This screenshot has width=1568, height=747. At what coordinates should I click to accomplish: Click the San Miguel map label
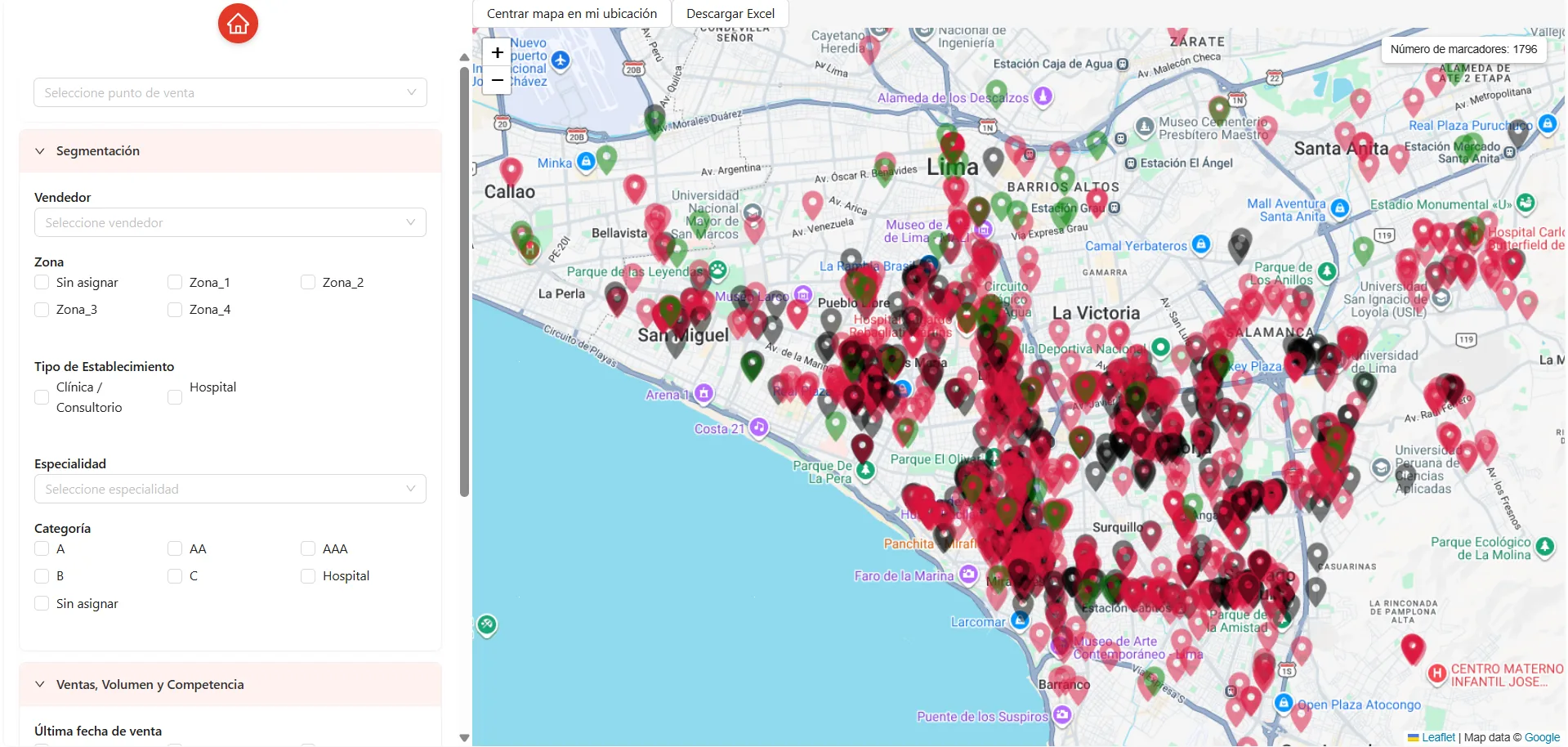click(683, 335)
